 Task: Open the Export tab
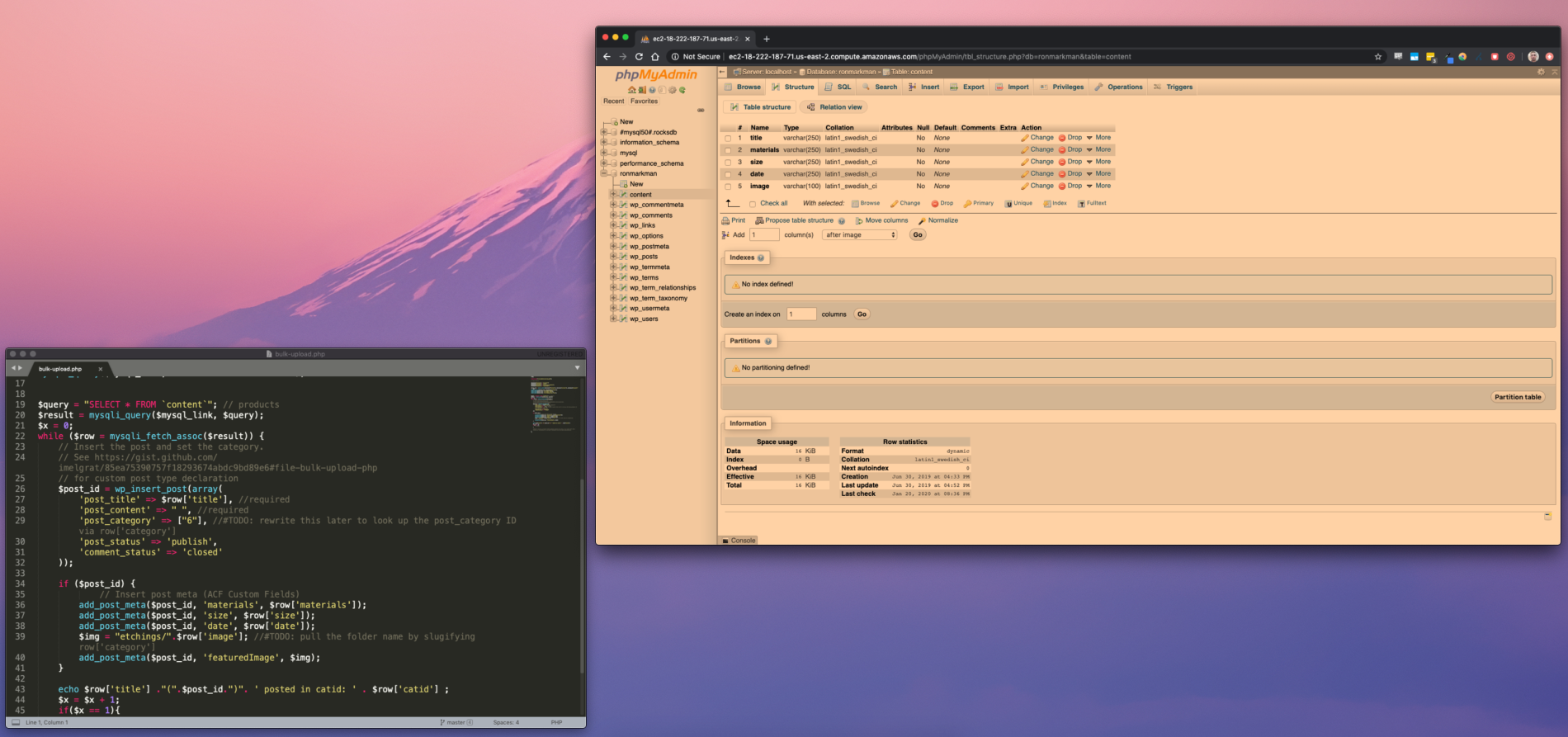tap(967, 87)
